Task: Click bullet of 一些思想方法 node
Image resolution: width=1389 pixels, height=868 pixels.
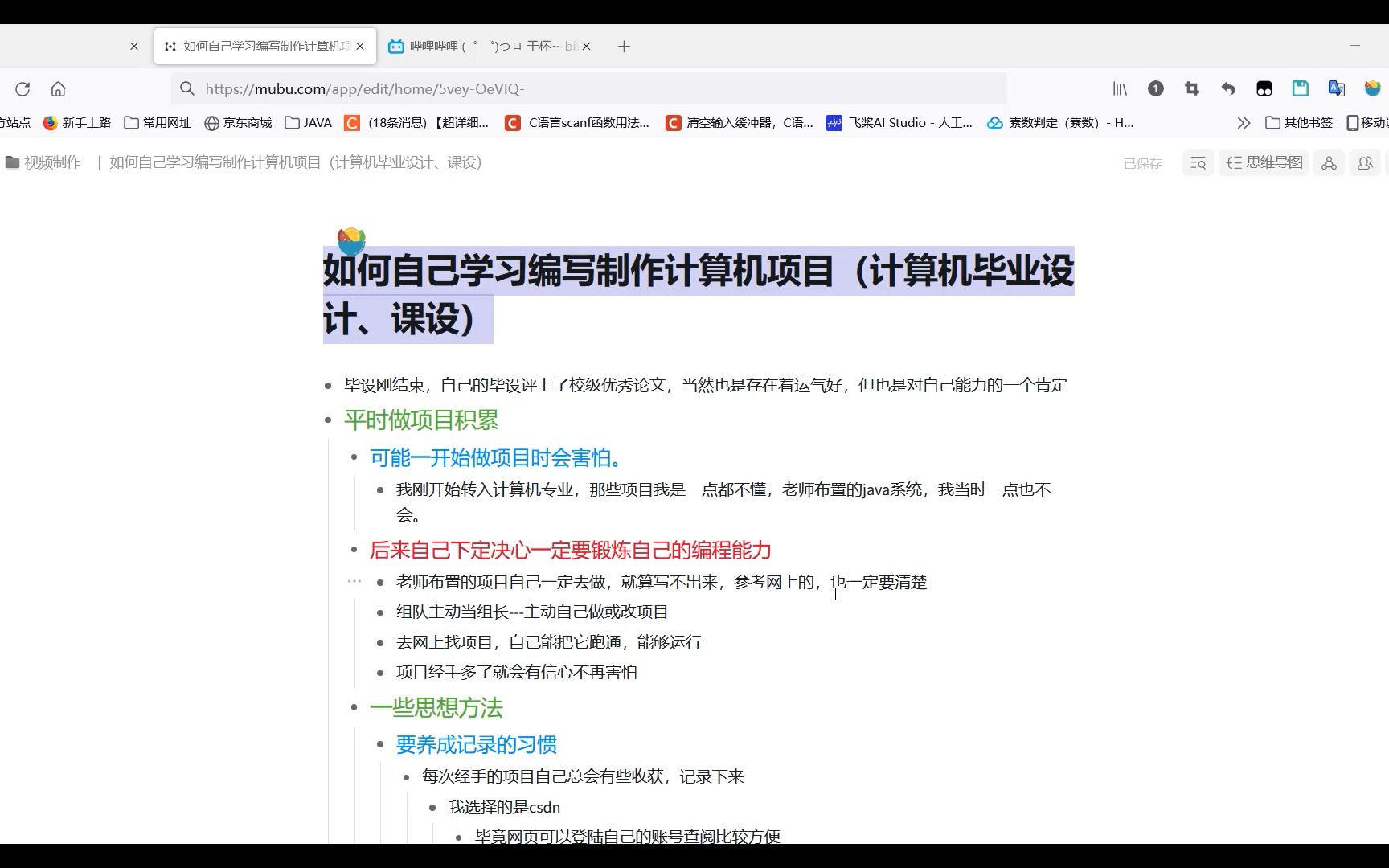Action: point(354,708)
